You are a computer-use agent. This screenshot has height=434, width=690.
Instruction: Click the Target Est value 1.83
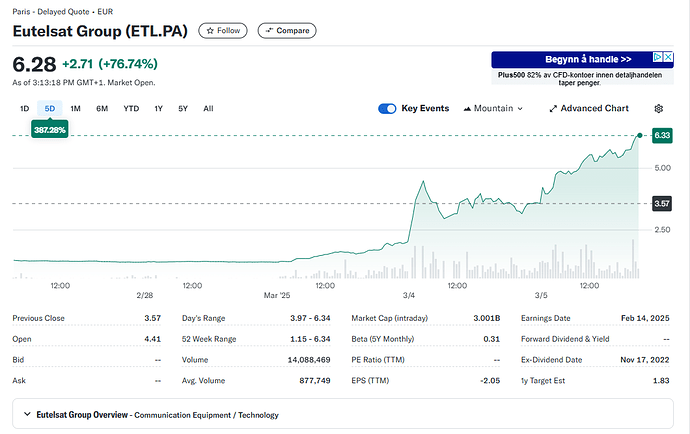coord(661,380)
